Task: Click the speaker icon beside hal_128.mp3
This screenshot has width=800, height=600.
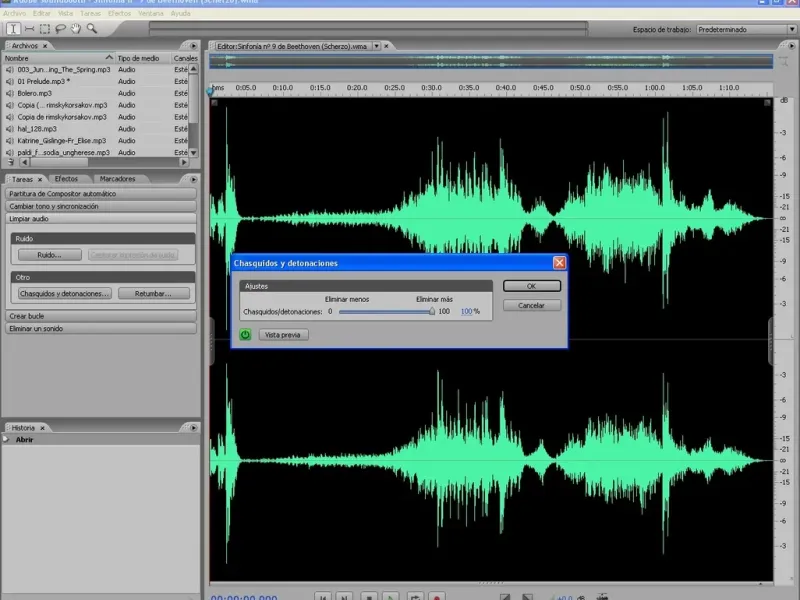Action: pyautogui.click(x=10, y=129)
